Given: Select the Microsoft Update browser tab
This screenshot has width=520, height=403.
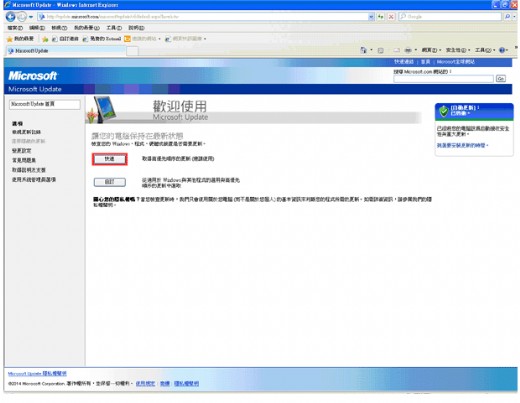Looking at the screenshot, I should tap(66, 51).
